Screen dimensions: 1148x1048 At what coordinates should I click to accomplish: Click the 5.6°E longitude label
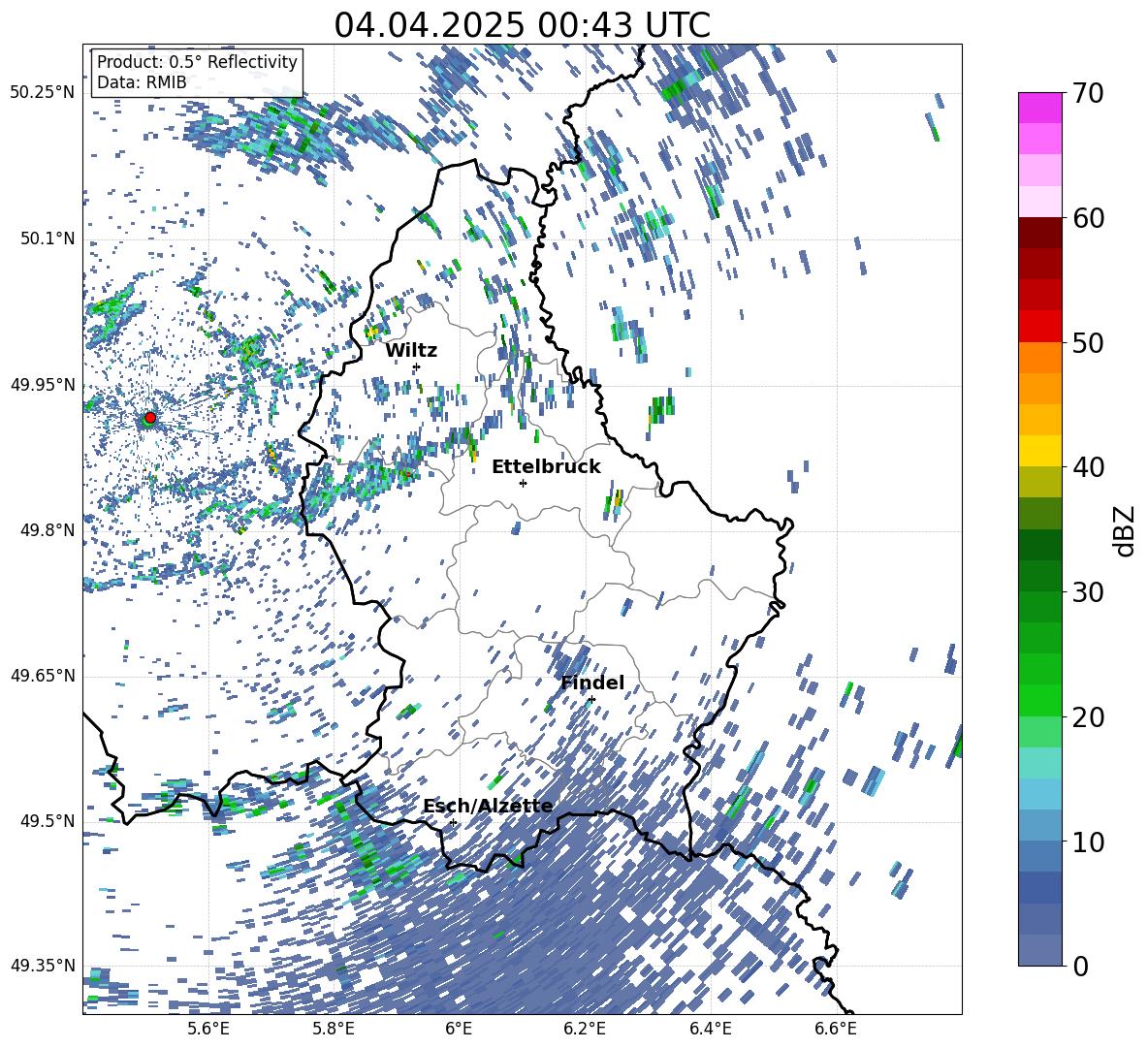[208, 1029]
